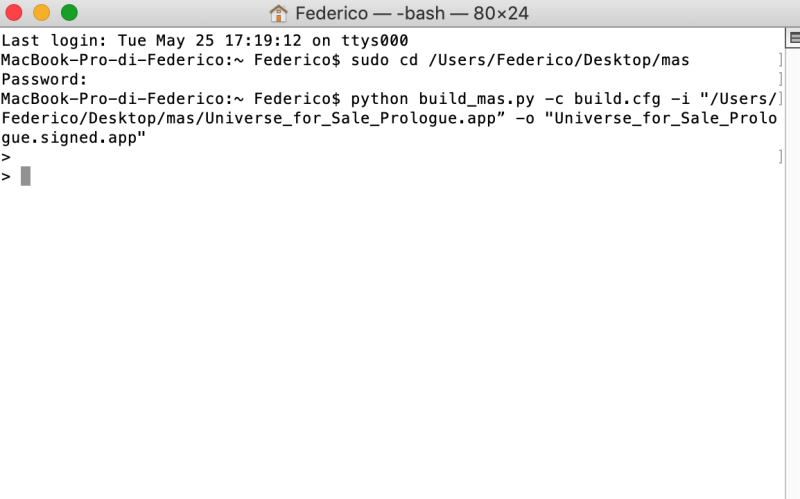Close the Terminal window with red button
The image size is (800, 499).
pyautogui.click(x=14, y=12)
